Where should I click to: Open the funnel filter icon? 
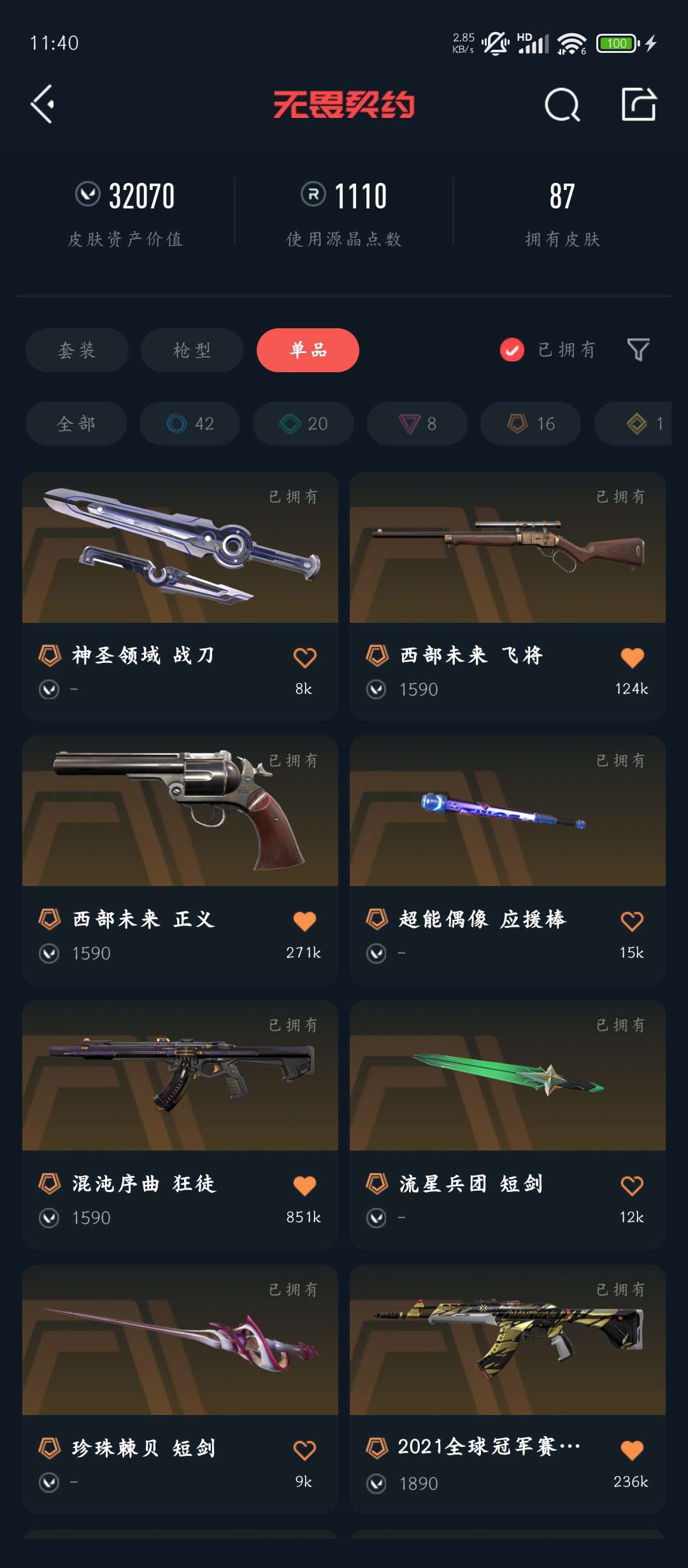(x=638, y=350)
